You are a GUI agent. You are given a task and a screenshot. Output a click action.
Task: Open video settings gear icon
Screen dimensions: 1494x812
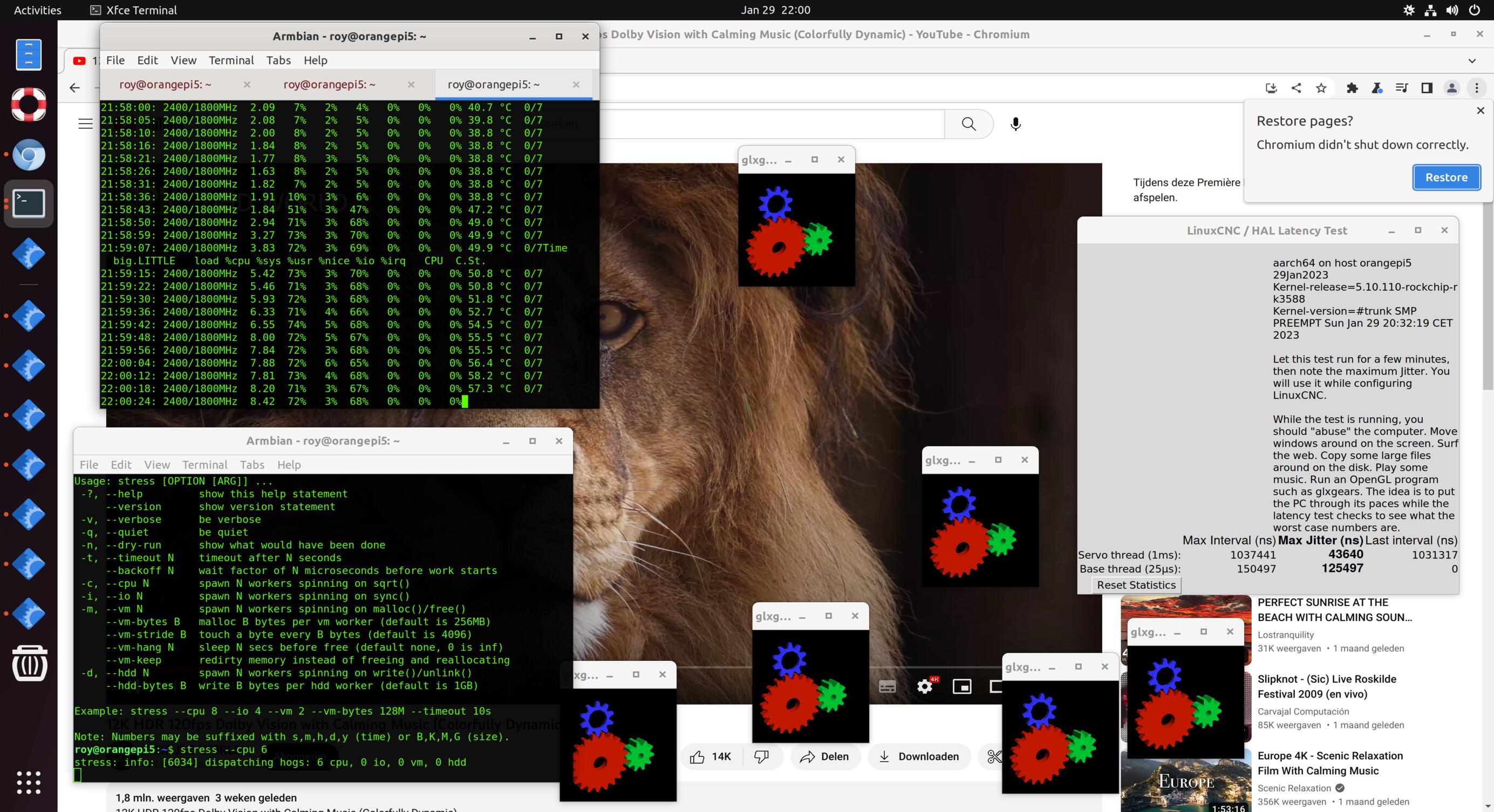pos(925,687)
